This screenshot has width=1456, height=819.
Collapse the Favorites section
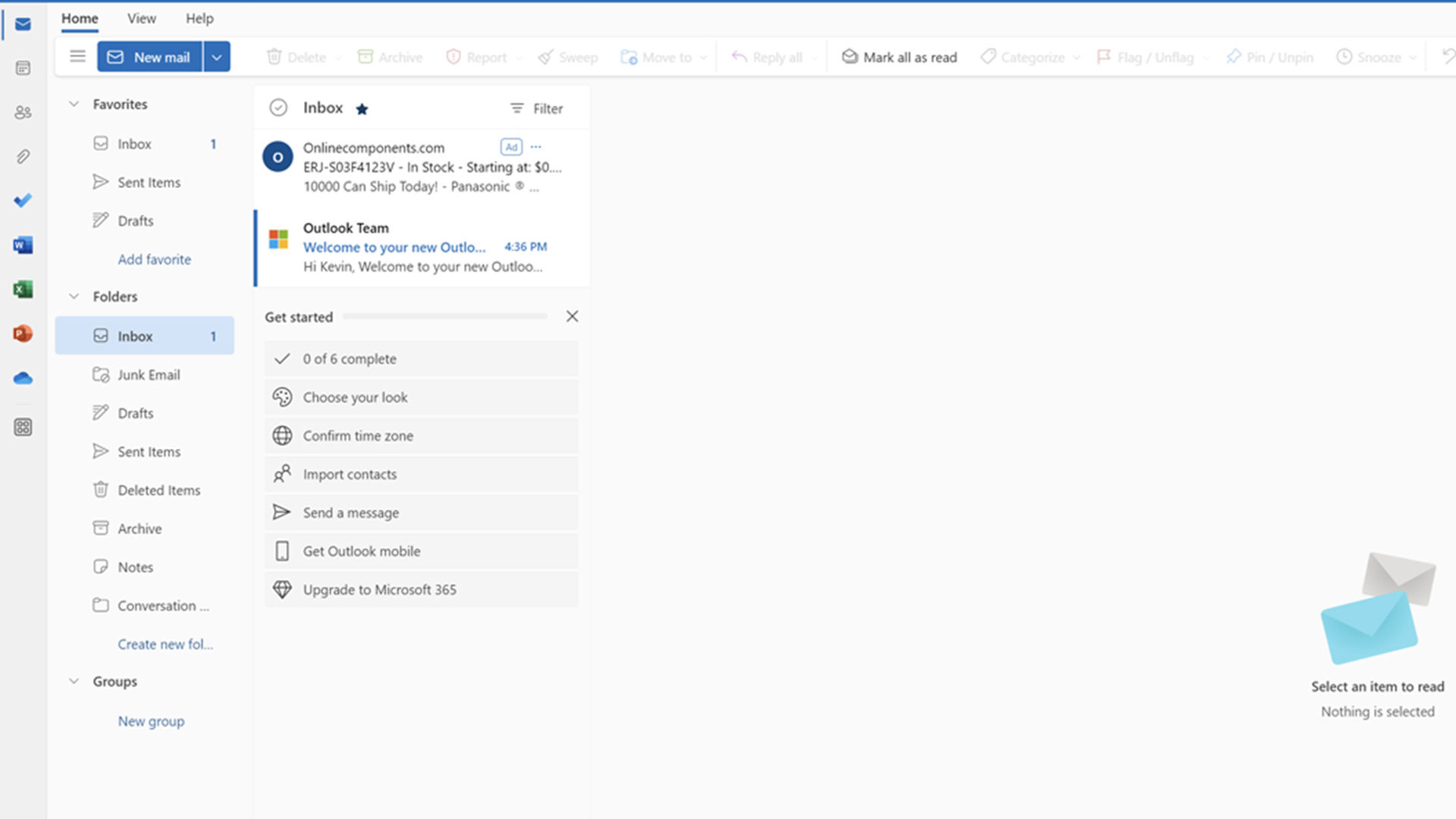[x=74, y=104]
